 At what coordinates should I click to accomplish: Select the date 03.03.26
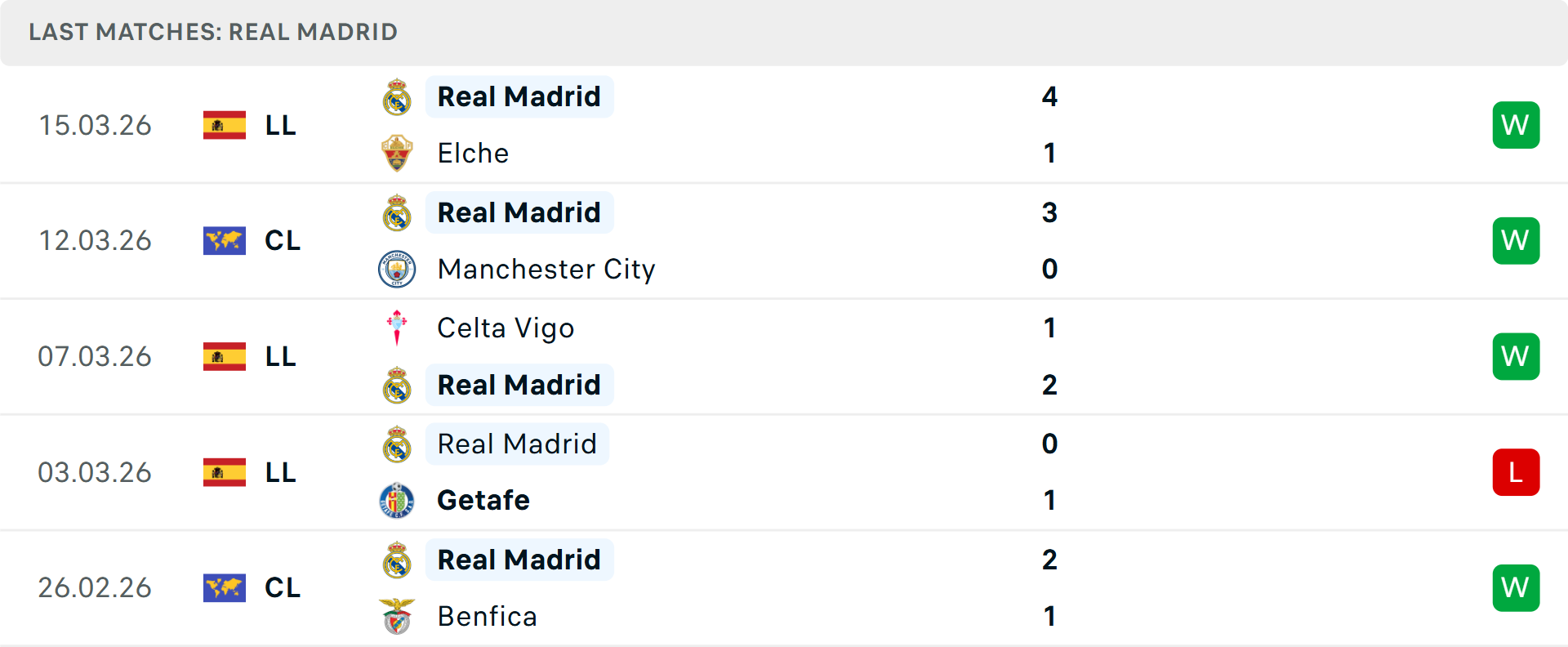(95, 472)
